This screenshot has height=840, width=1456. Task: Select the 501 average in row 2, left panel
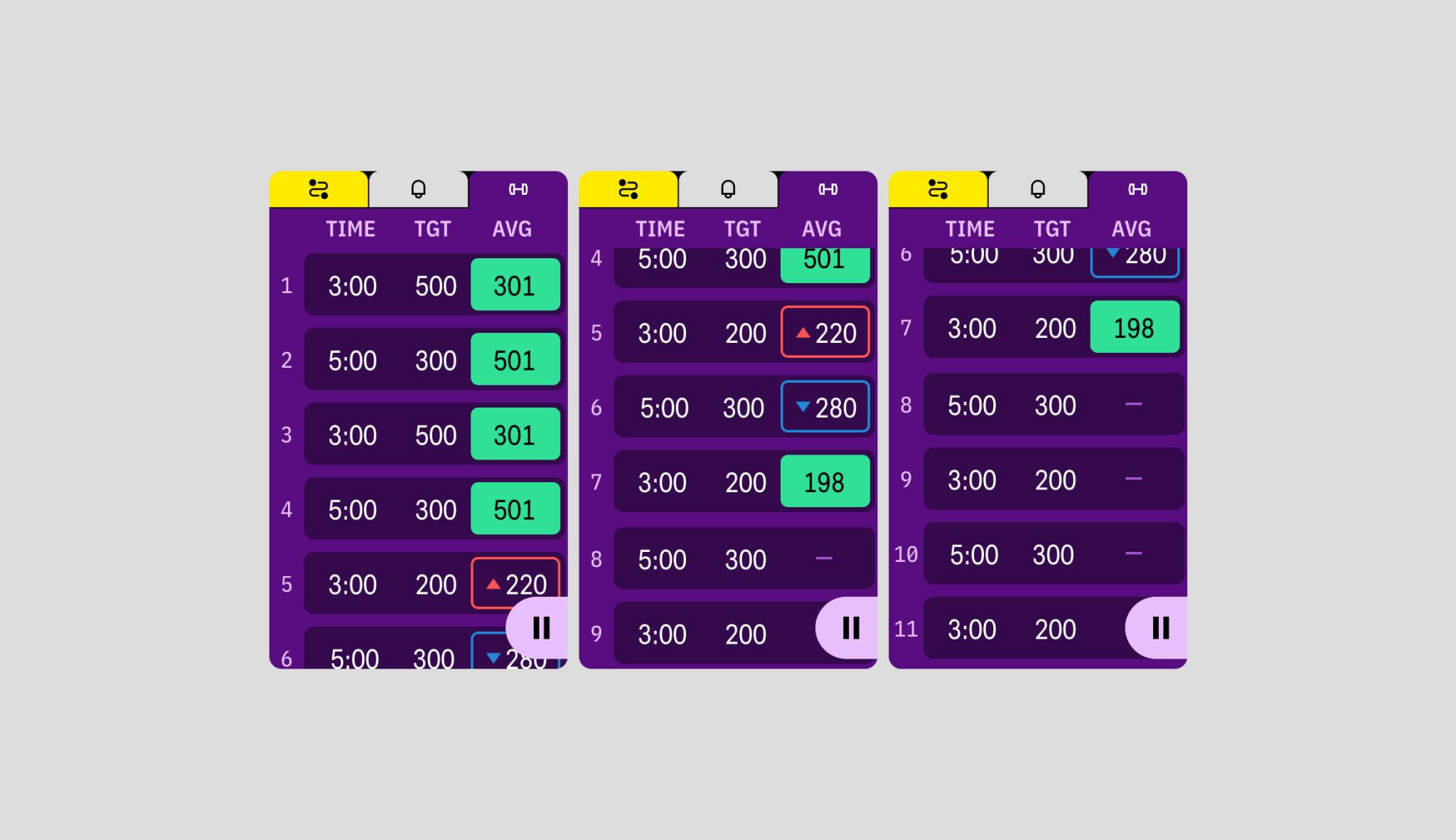tap(515, 359)
